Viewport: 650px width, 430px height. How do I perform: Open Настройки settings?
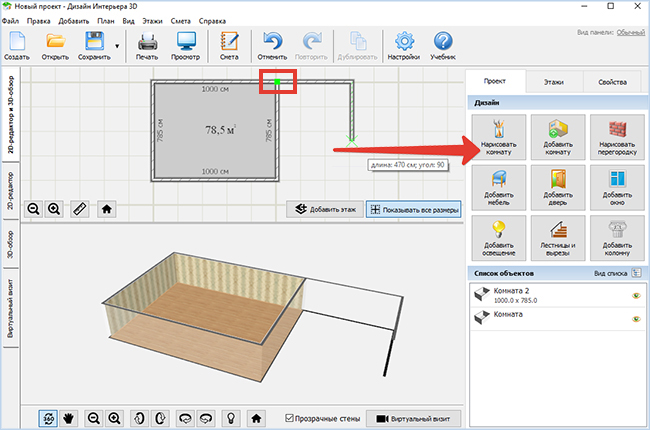coord(404,46)
